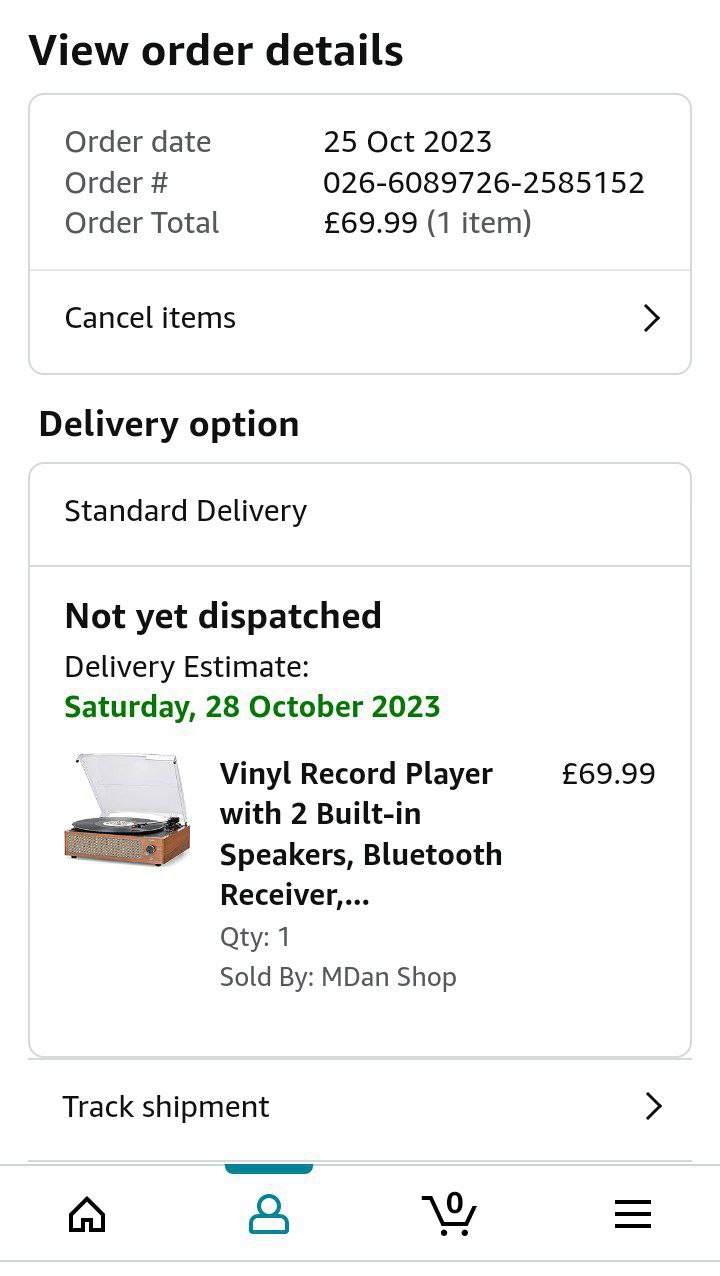Tap the Qty: 1 text

(255, 937)
